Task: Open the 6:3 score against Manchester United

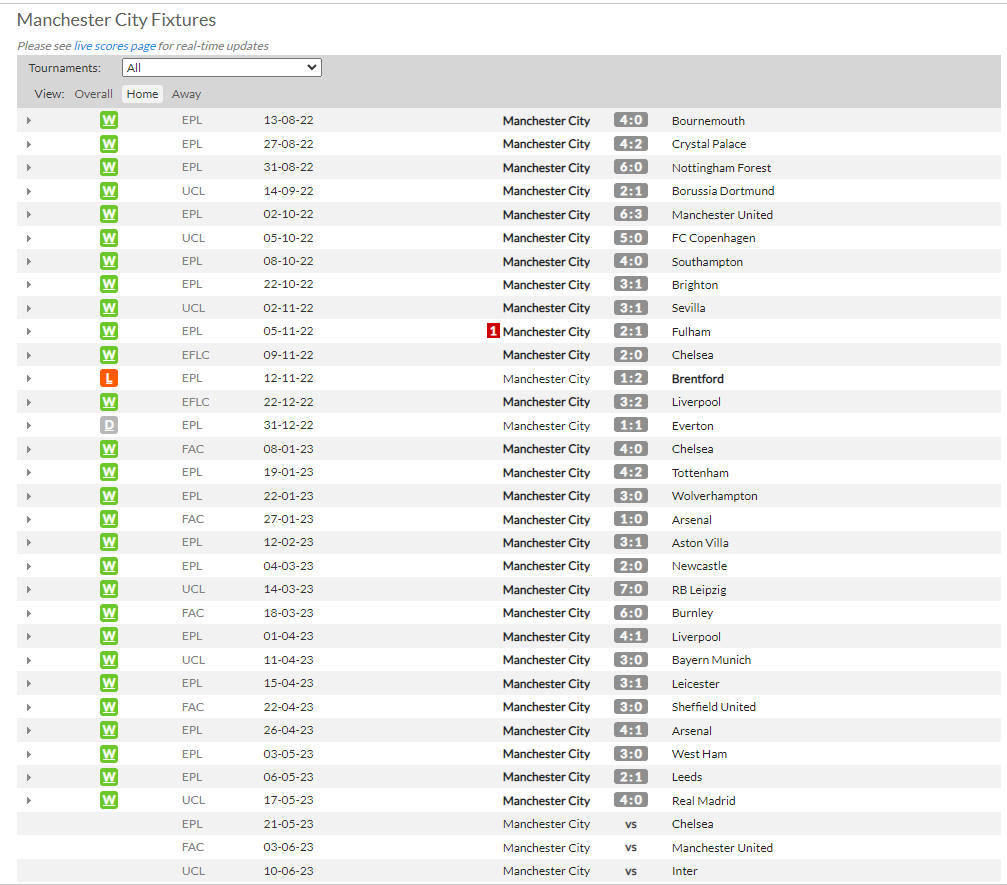Action: (631, 214)
